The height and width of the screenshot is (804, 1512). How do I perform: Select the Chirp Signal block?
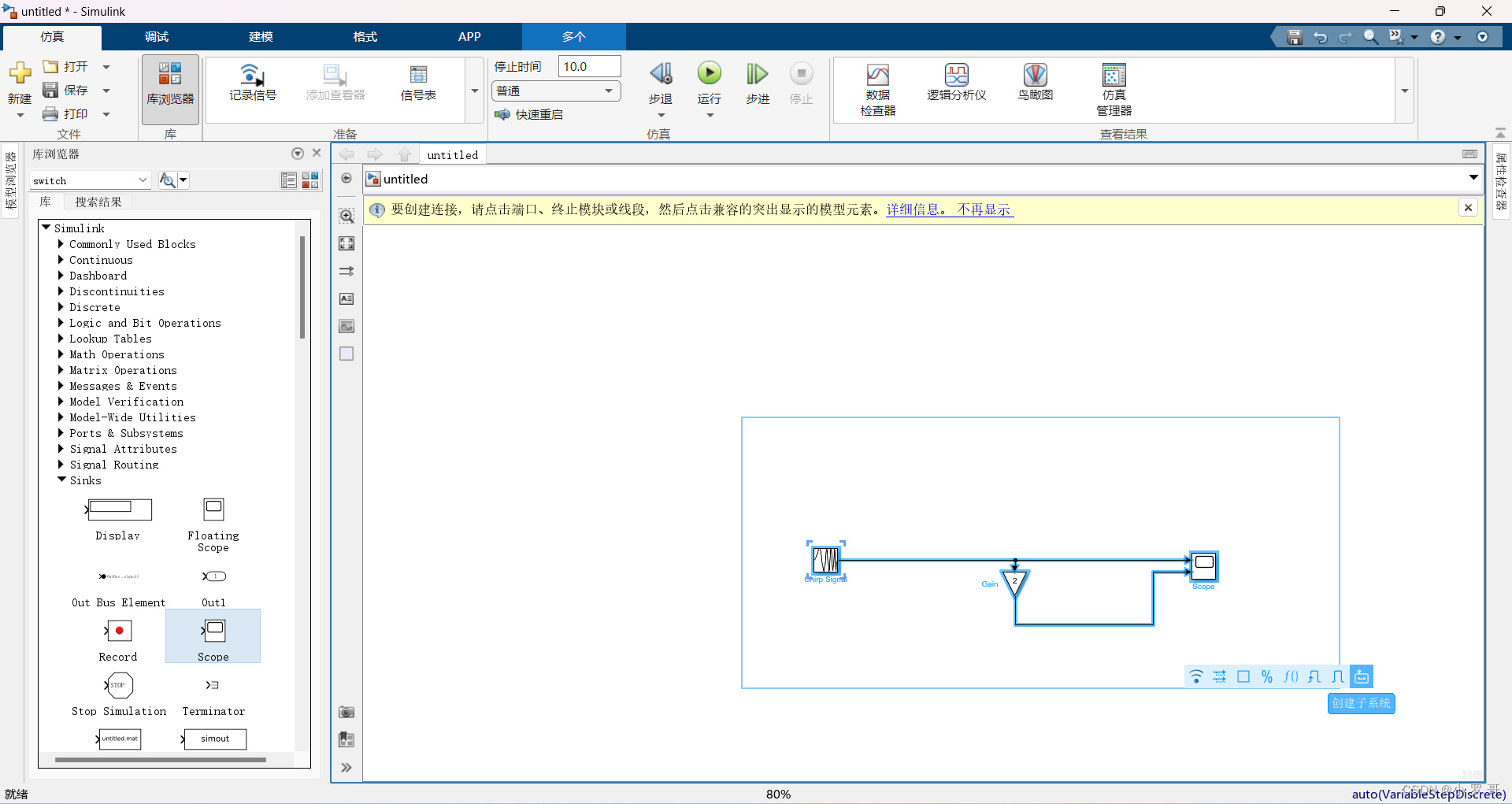tap(825, 560)
